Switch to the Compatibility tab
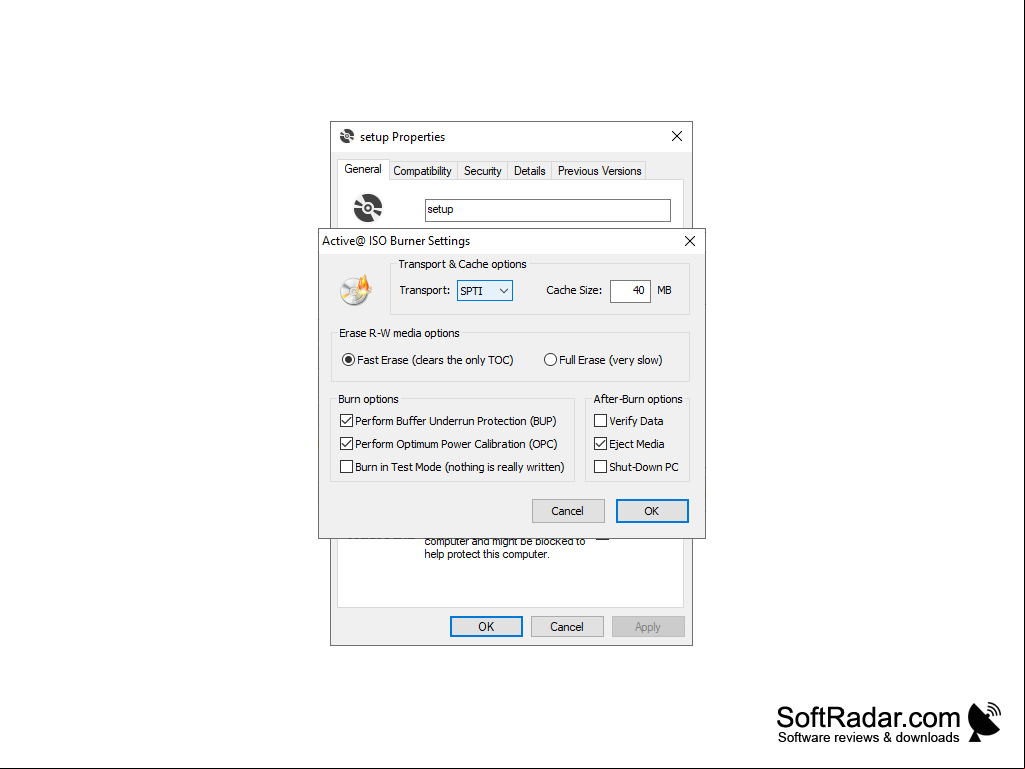Viewport: 1025px width, 769px height. [x=422, y=171]
